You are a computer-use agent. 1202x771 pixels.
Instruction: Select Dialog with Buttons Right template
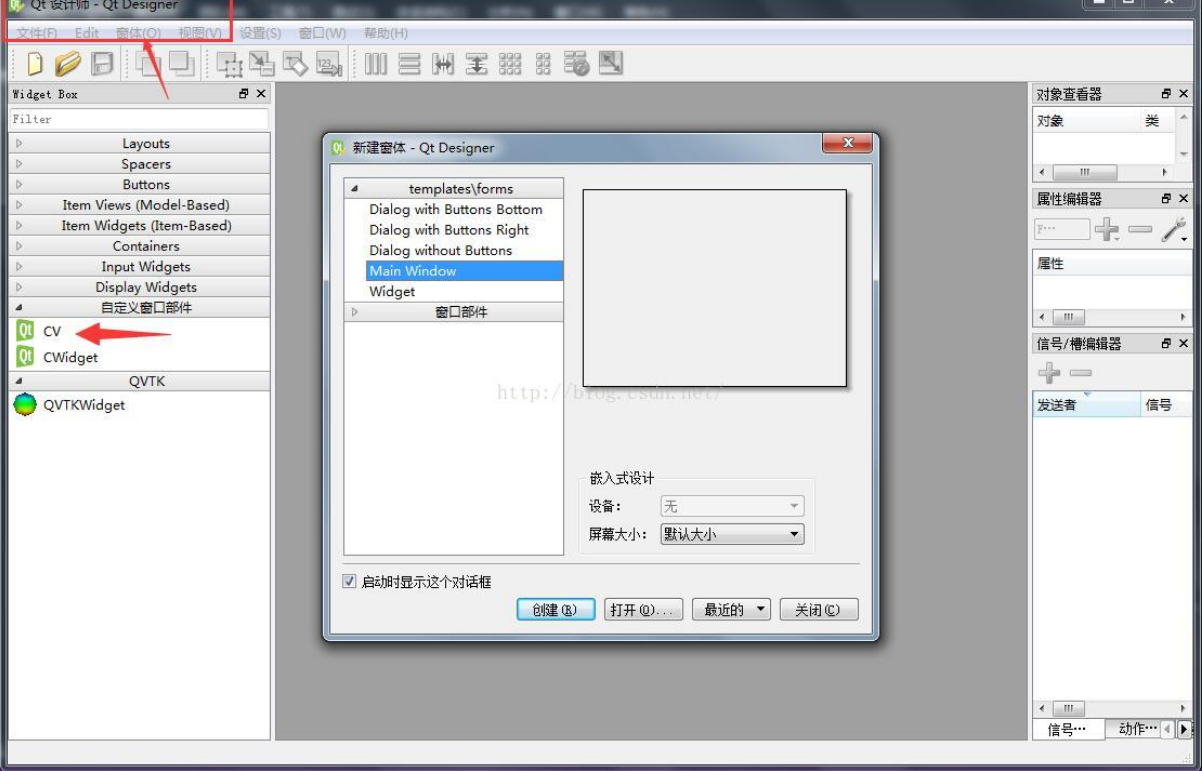[449, 229]
